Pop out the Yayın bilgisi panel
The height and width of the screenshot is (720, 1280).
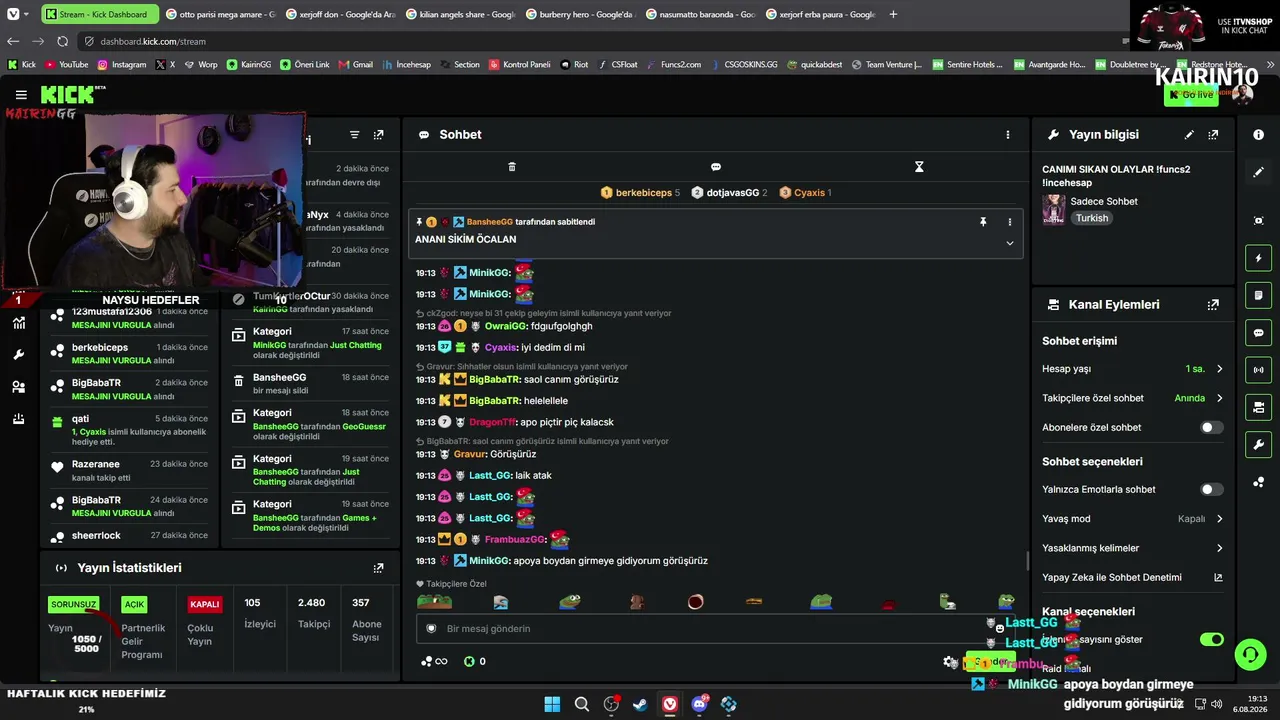click(x=1213, y=135)
